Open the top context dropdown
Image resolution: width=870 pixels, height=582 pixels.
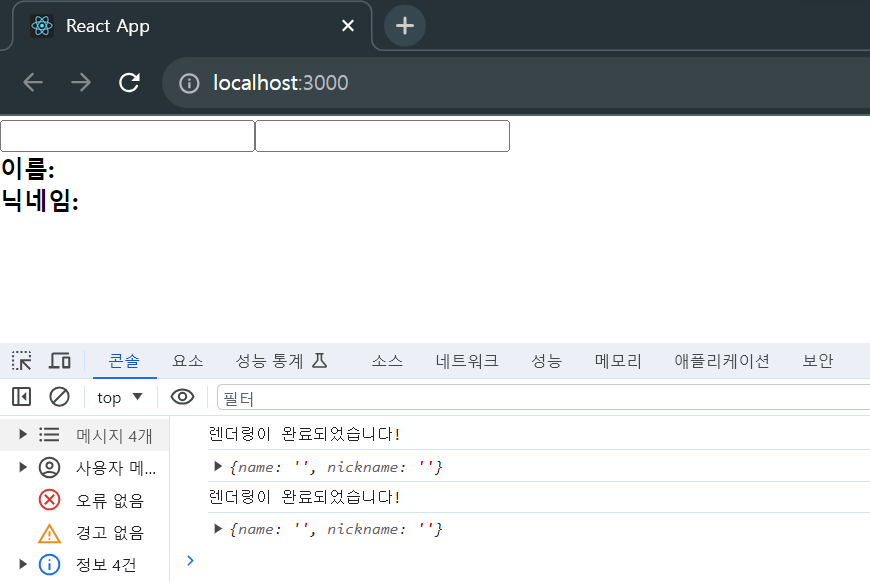[120, 397]
